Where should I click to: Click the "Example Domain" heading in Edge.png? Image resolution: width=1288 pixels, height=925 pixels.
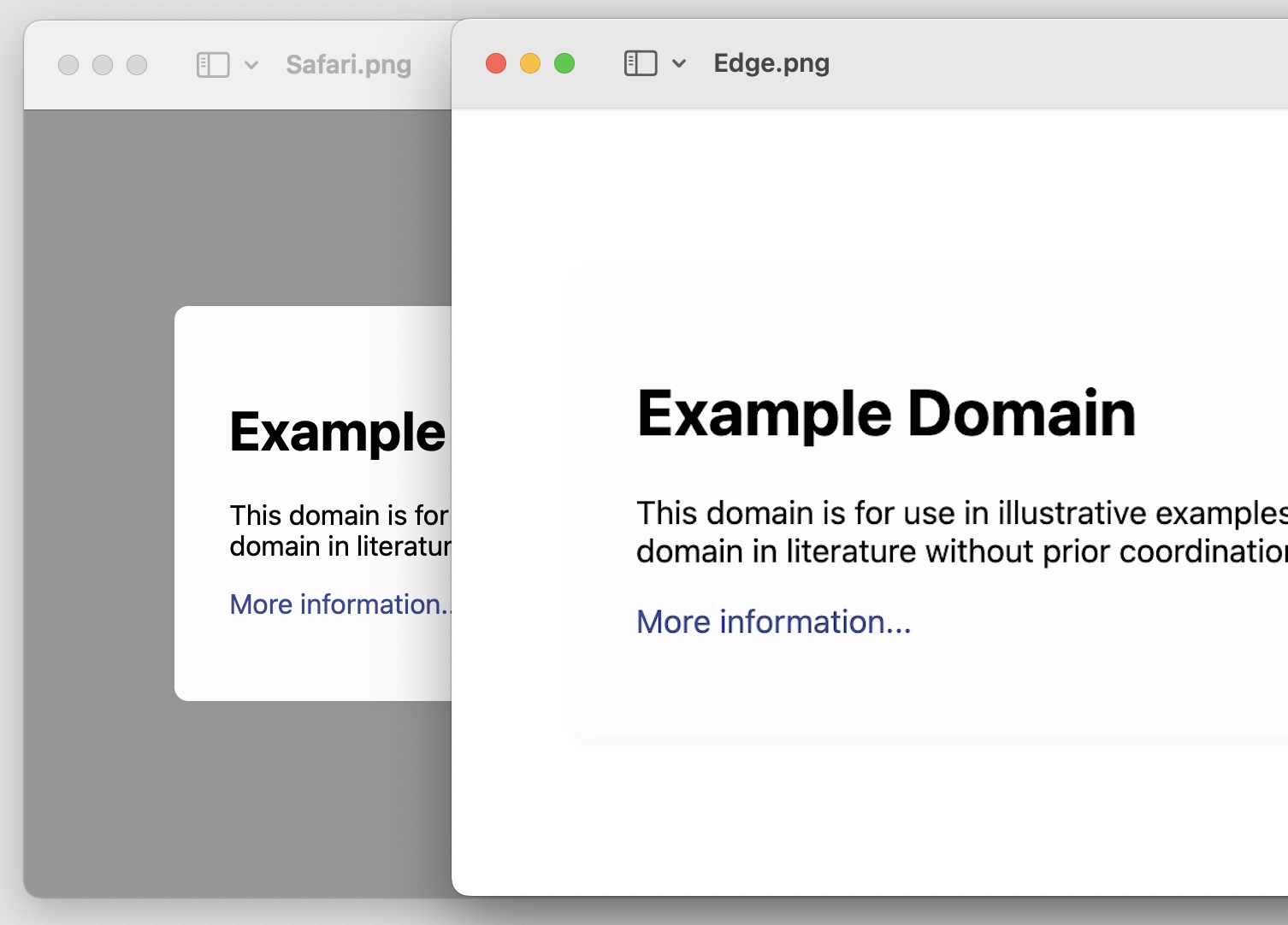tap(886, 414)
